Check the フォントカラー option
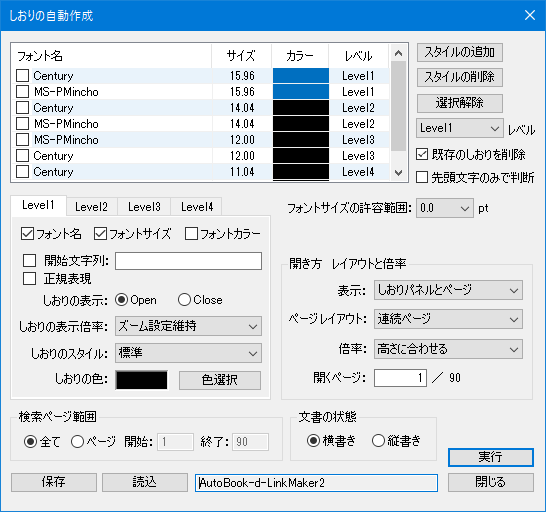This screenshot has width=546, height=512. click(x=191, y=234)
